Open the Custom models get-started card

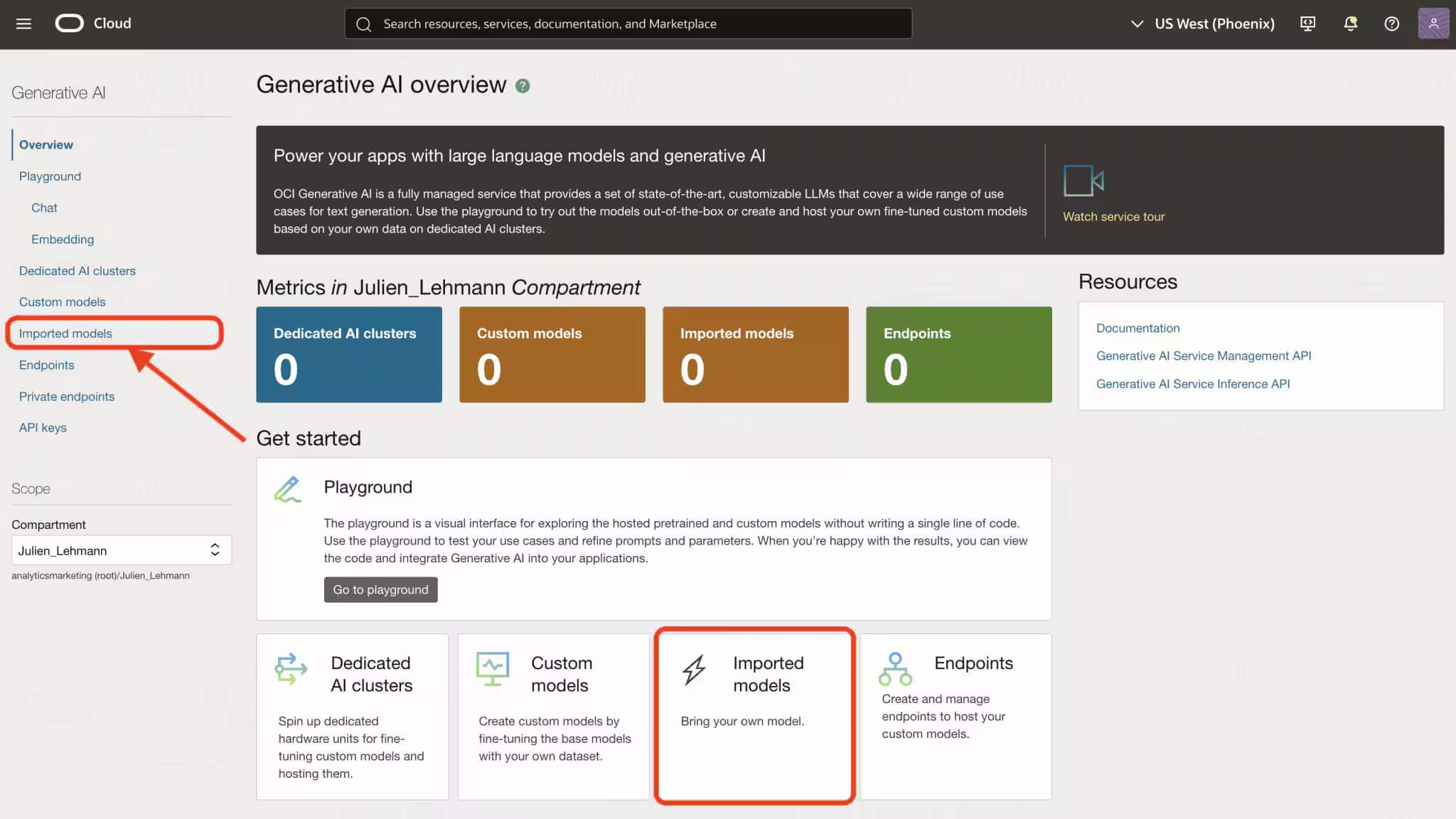click(x=553, y=716)
